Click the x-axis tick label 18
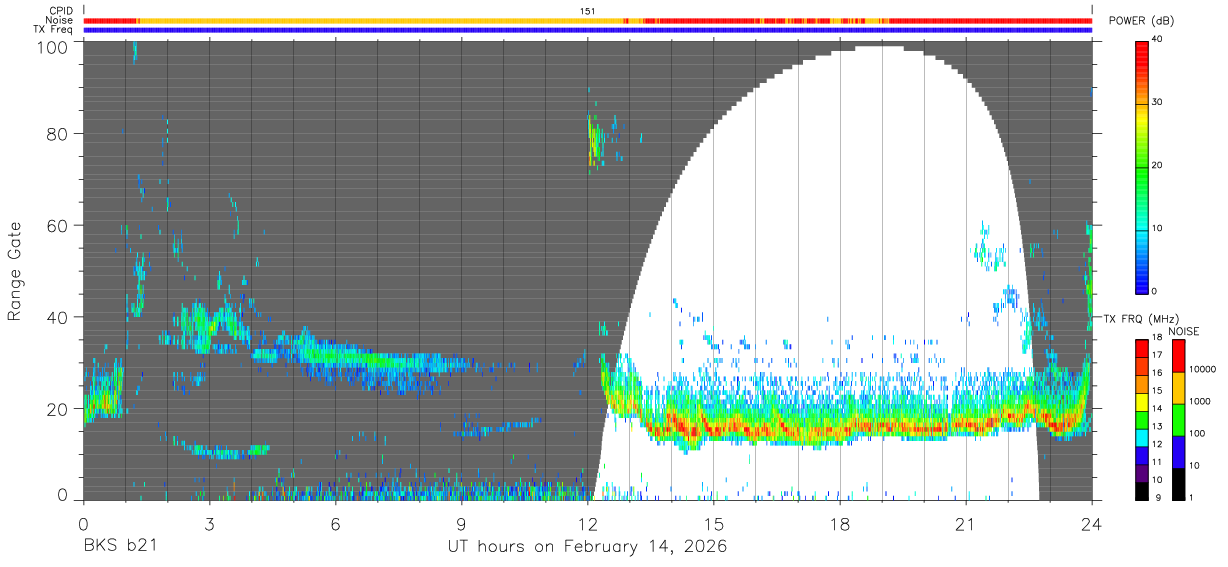Image resolution: width=1228 pixels, height=567 pixels. click(x=840, y=524)
